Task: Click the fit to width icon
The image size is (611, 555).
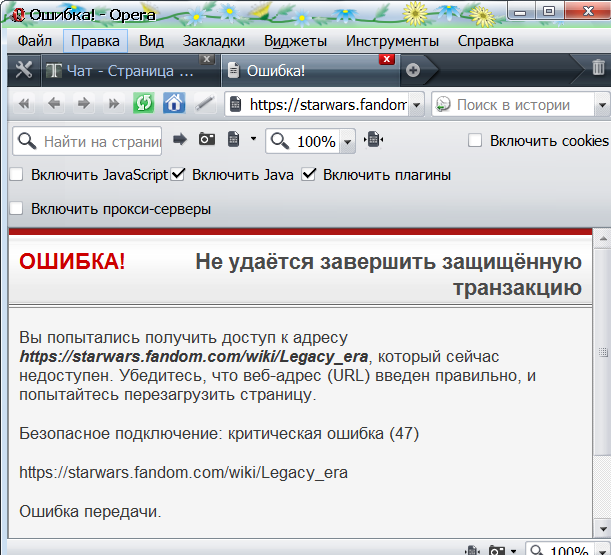Action: [x=373, y=140]
